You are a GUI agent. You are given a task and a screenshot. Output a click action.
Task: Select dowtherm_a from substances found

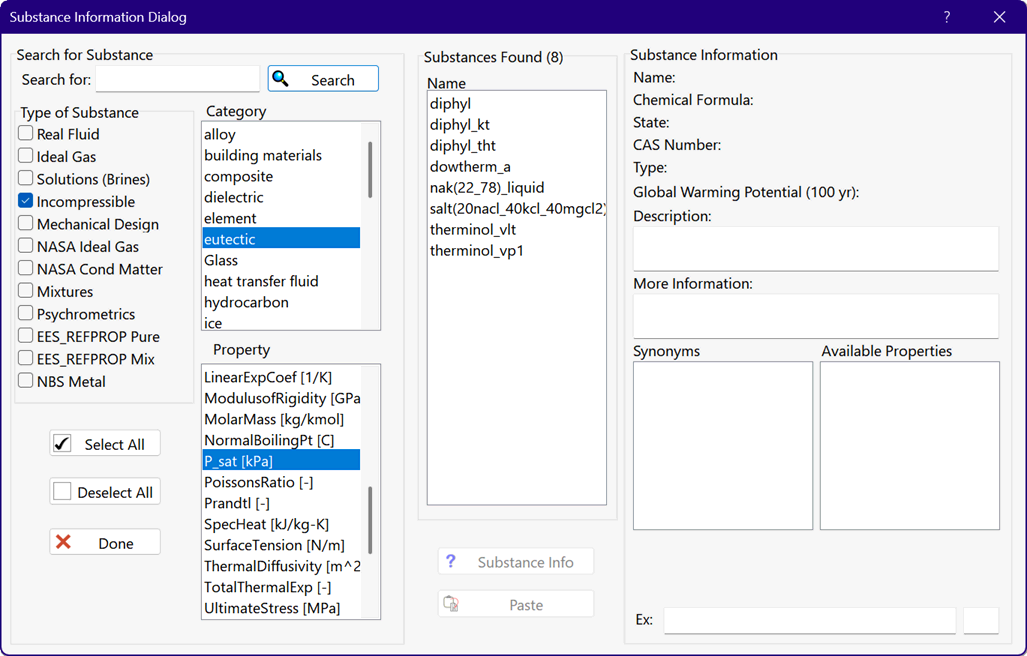[x=470, y=166]
